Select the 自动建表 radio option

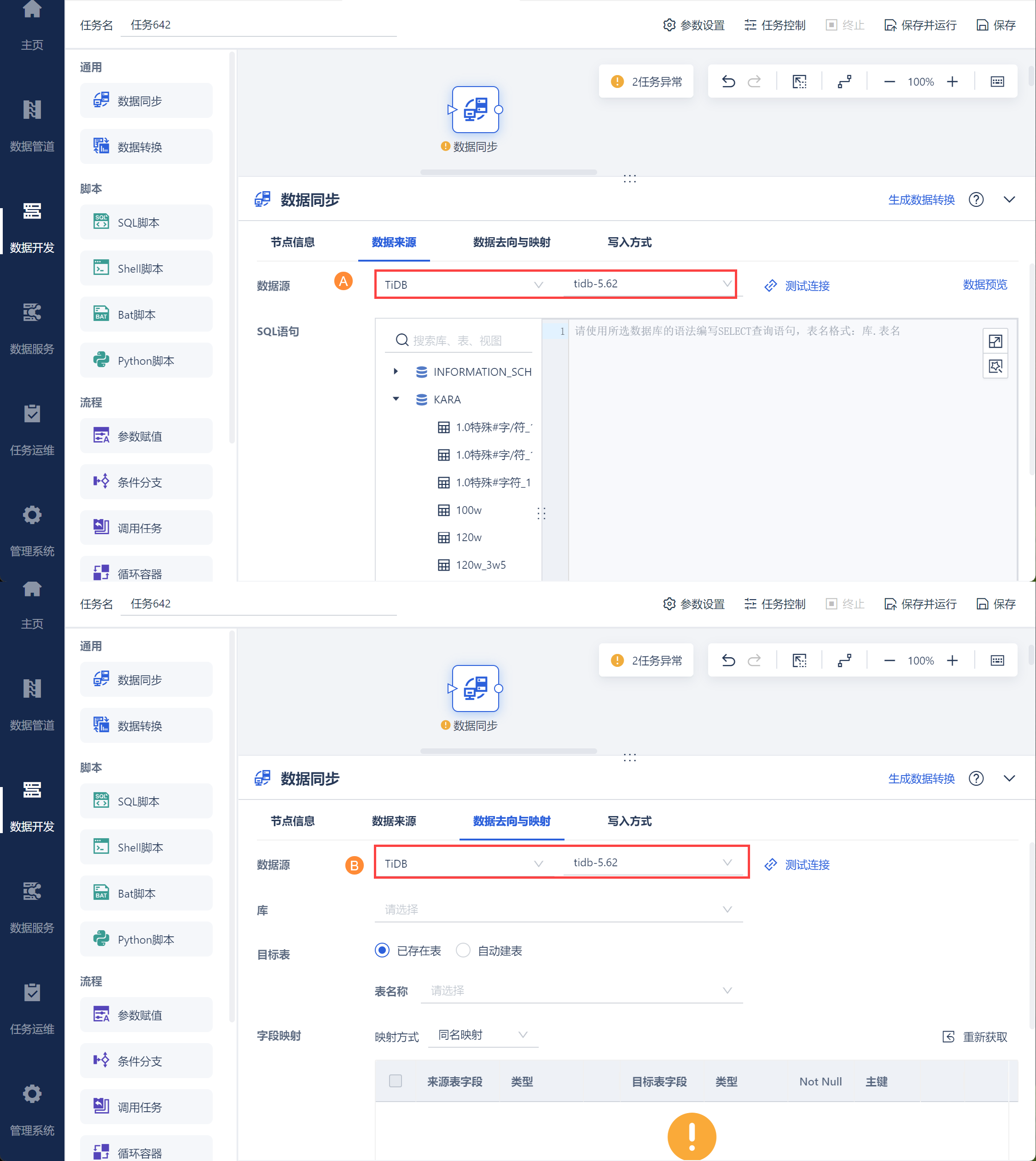point(463,951)
